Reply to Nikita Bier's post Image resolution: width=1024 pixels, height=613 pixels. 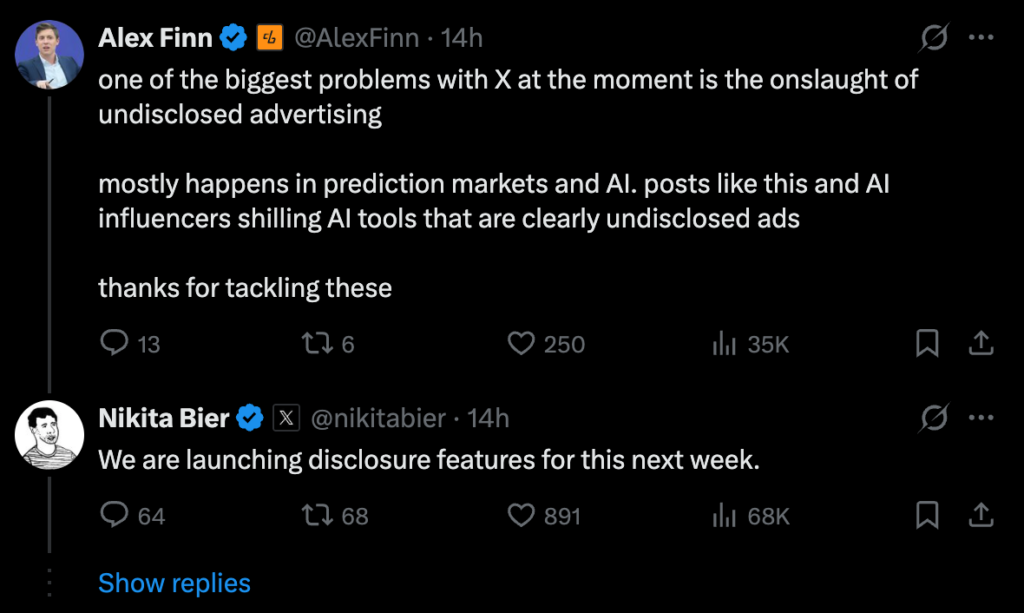[x=116, y=516]
